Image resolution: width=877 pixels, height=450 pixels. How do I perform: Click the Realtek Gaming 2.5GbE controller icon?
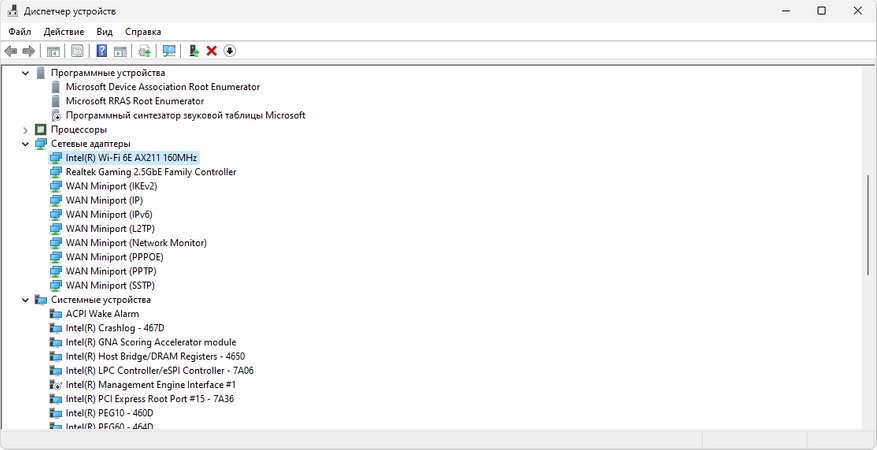[55, 172]
